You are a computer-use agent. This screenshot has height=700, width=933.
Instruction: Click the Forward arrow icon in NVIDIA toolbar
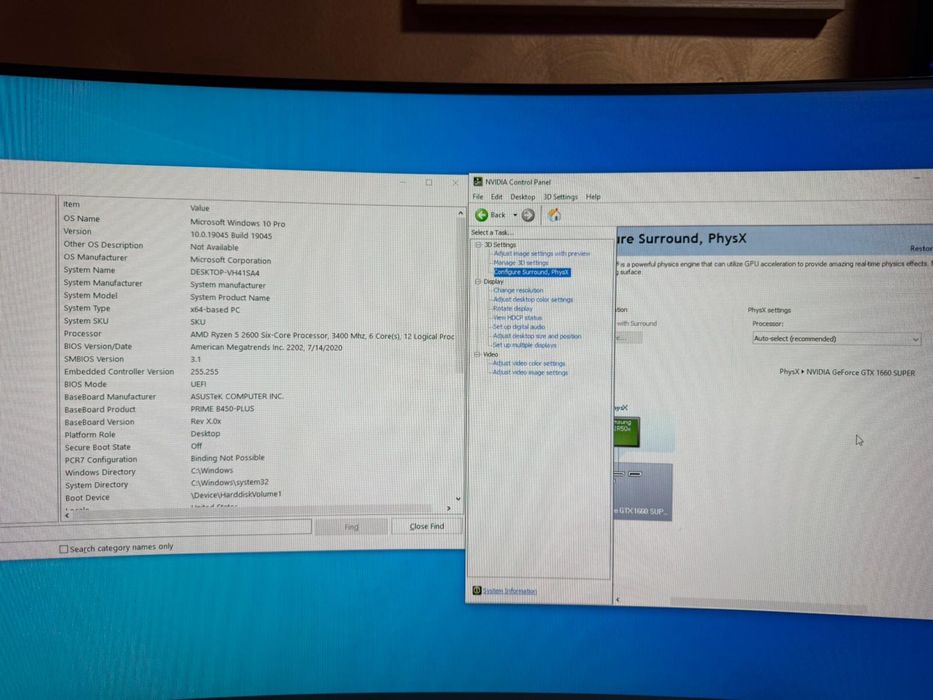[x=528, y=215]
